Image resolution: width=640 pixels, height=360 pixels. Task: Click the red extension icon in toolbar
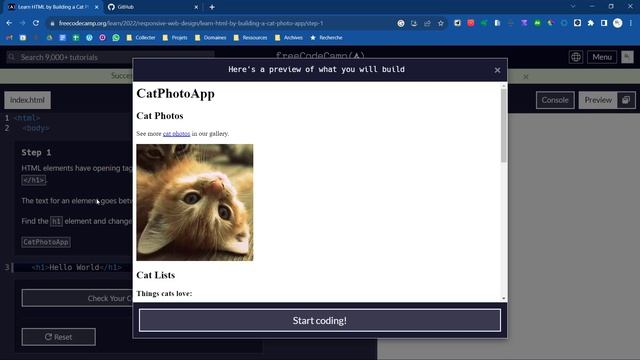[471, 23]
